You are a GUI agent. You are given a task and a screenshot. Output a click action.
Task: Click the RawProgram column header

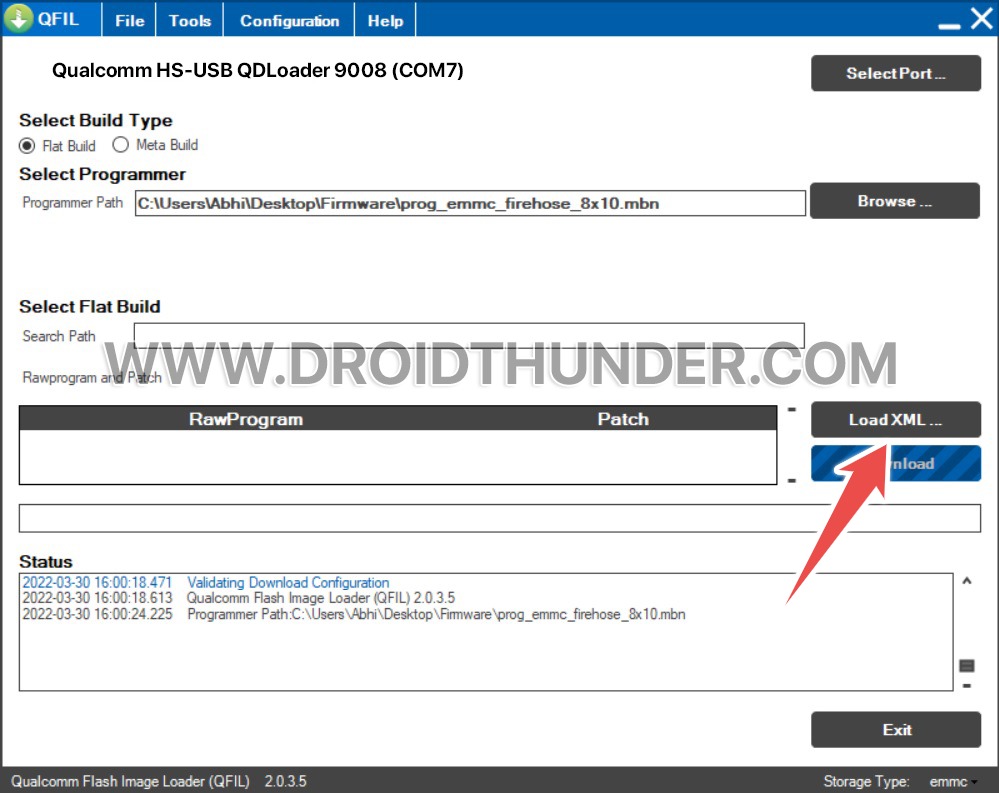tap(245, 419)
